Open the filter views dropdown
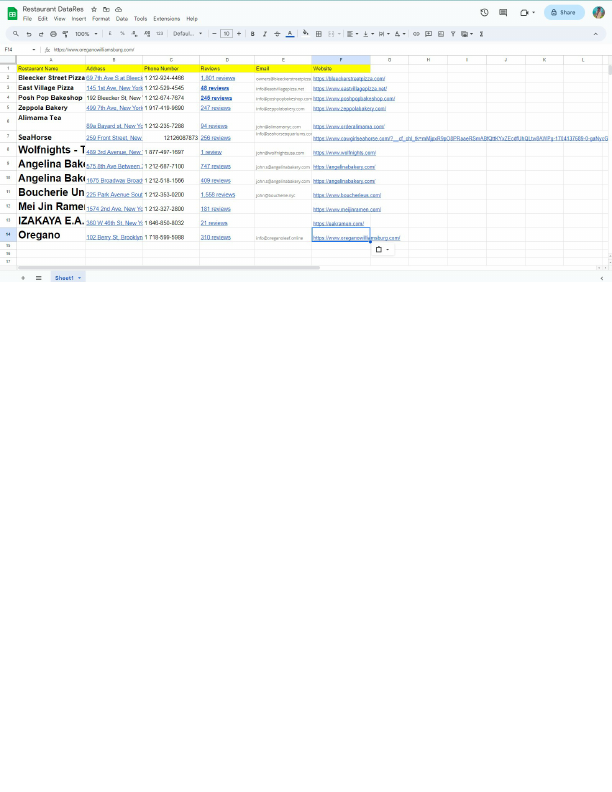Image resolution: width=612 pixels, height=792 pixels. (x=467, y=34)
